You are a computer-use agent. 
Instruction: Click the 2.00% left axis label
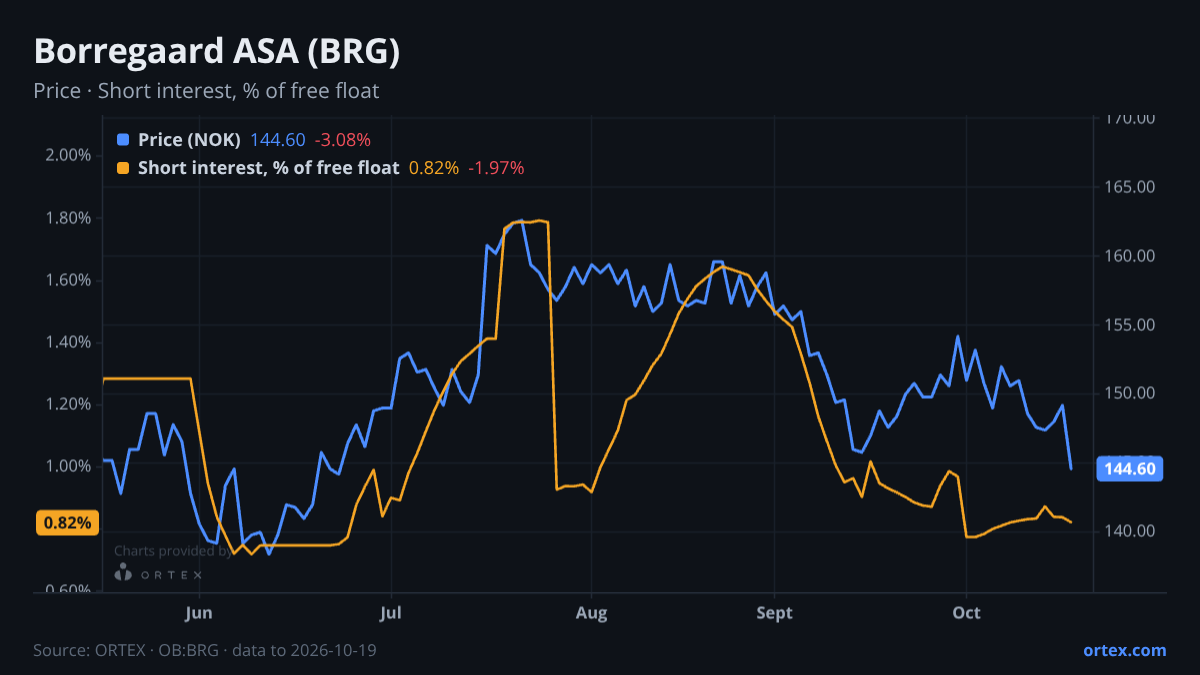[x=68, y=155]
